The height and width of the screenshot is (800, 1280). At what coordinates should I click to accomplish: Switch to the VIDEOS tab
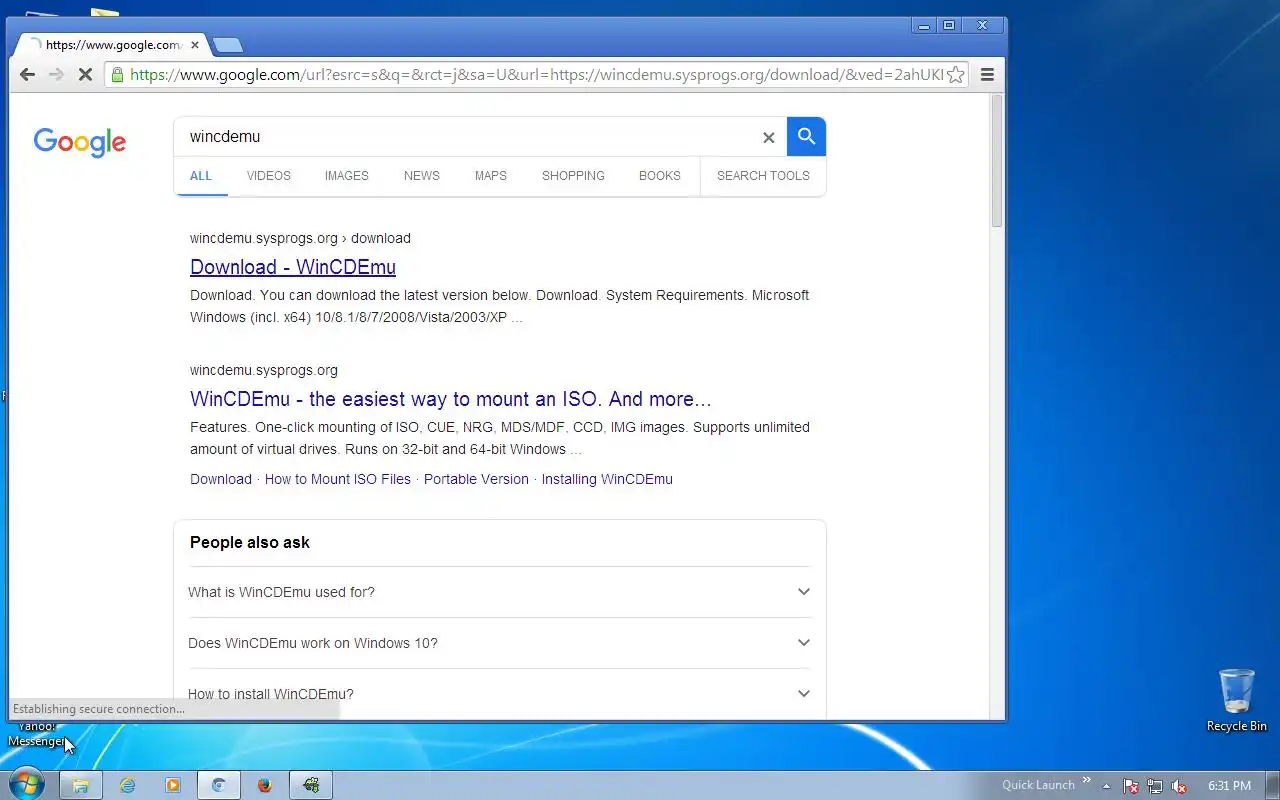coord(269,176)
